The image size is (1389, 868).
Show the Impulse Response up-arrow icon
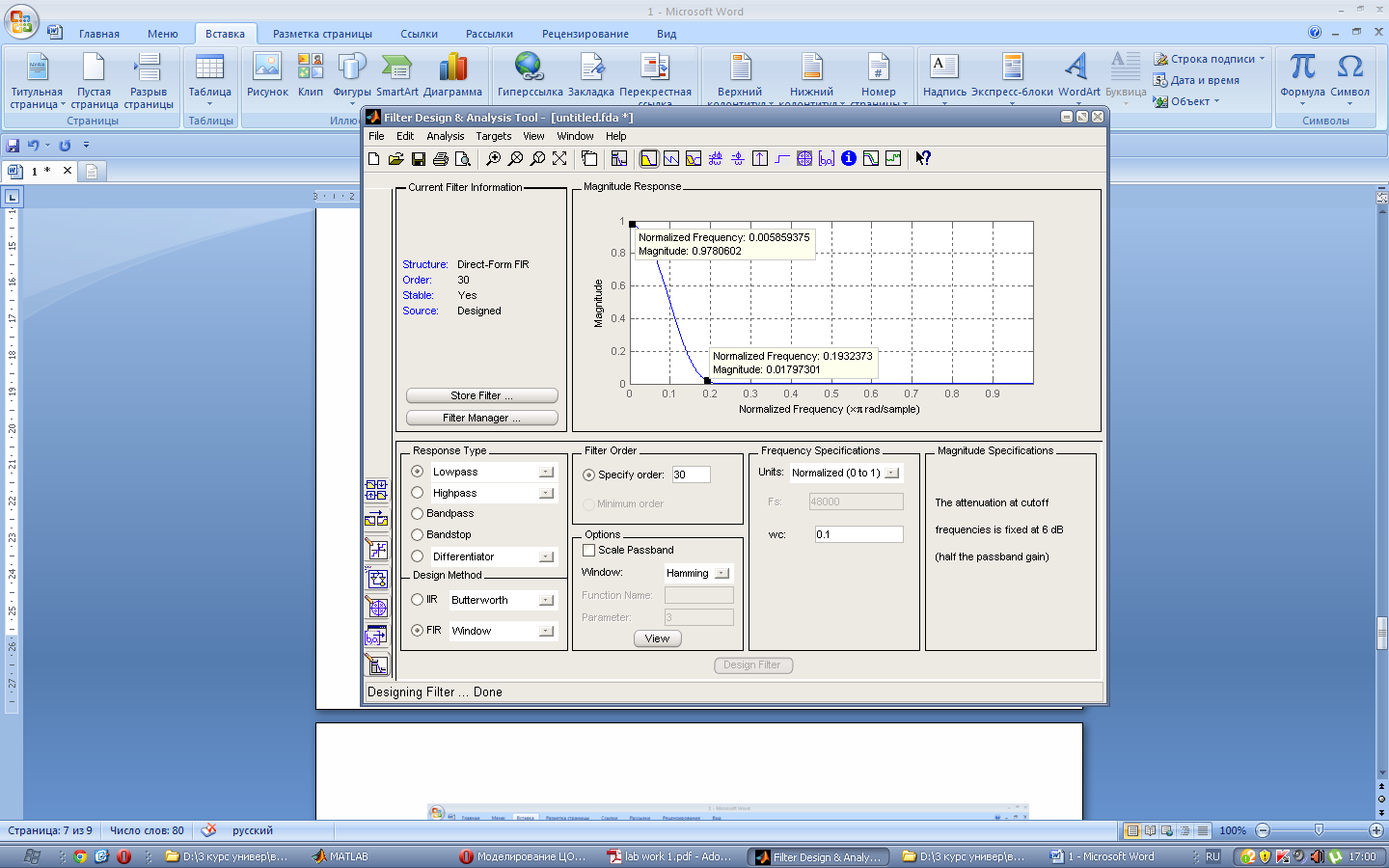point(760,158)
